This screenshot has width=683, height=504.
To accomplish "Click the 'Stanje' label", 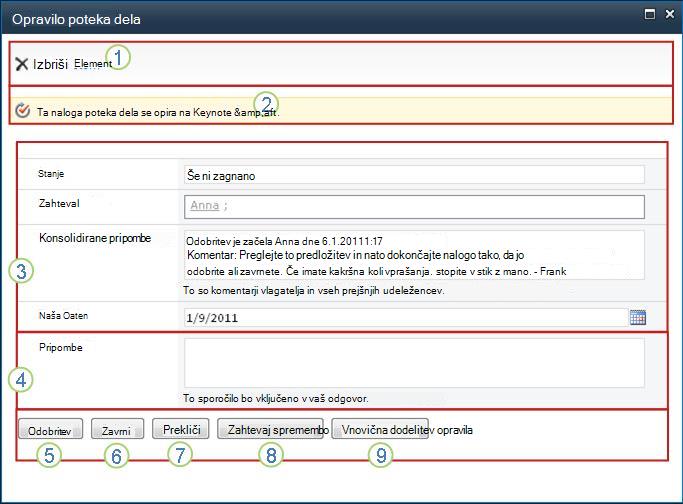I will pos(51,173).
